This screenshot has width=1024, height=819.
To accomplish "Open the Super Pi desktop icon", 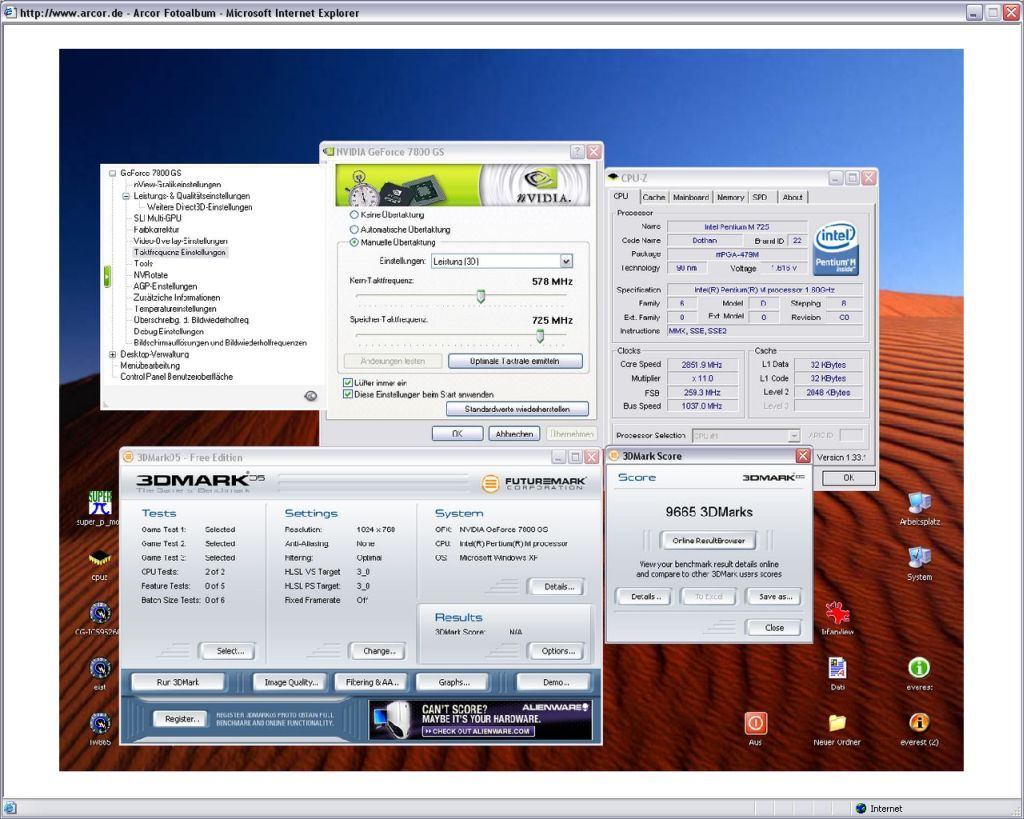I will pyautogui.click(x=100, y=503).
